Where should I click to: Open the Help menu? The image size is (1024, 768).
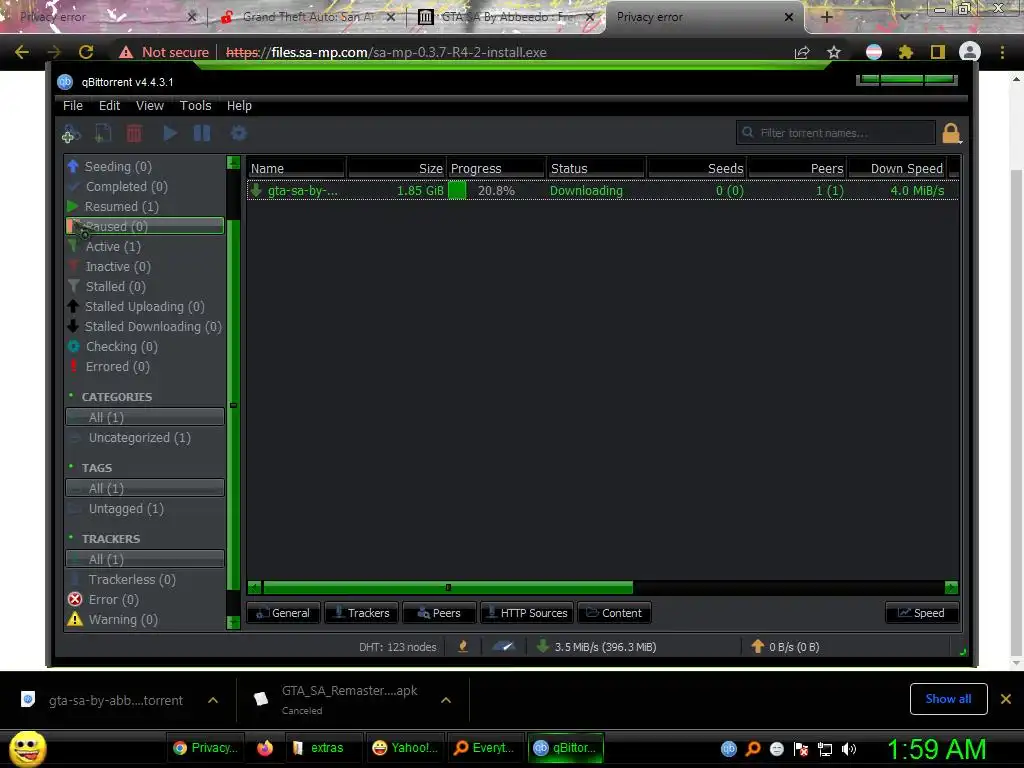point(239,105)
